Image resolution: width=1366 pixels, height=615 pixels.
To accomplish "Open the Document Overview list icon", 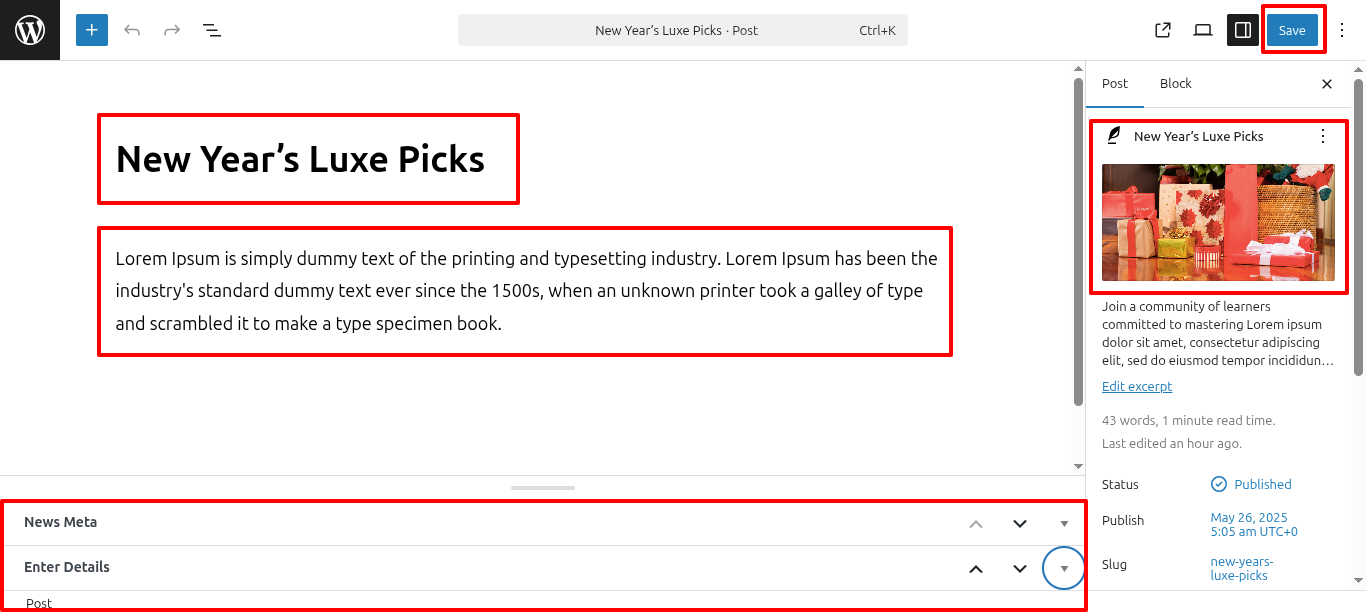I will coord(212,30).
